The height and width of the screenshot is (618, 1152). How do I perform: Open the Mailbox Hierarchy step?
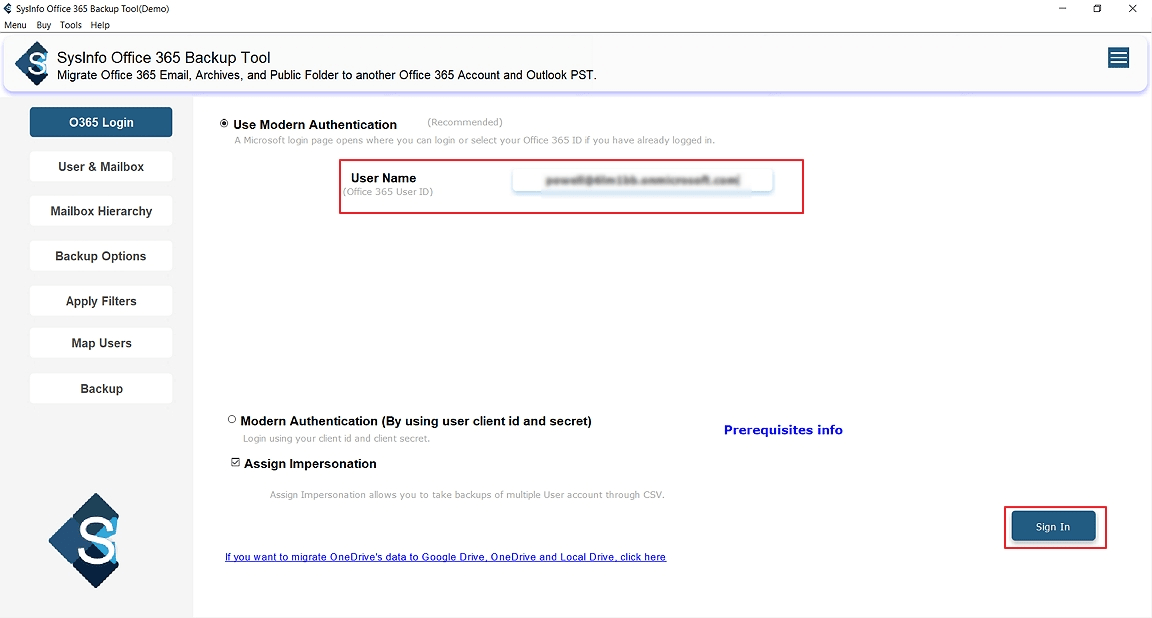[101, 211]
